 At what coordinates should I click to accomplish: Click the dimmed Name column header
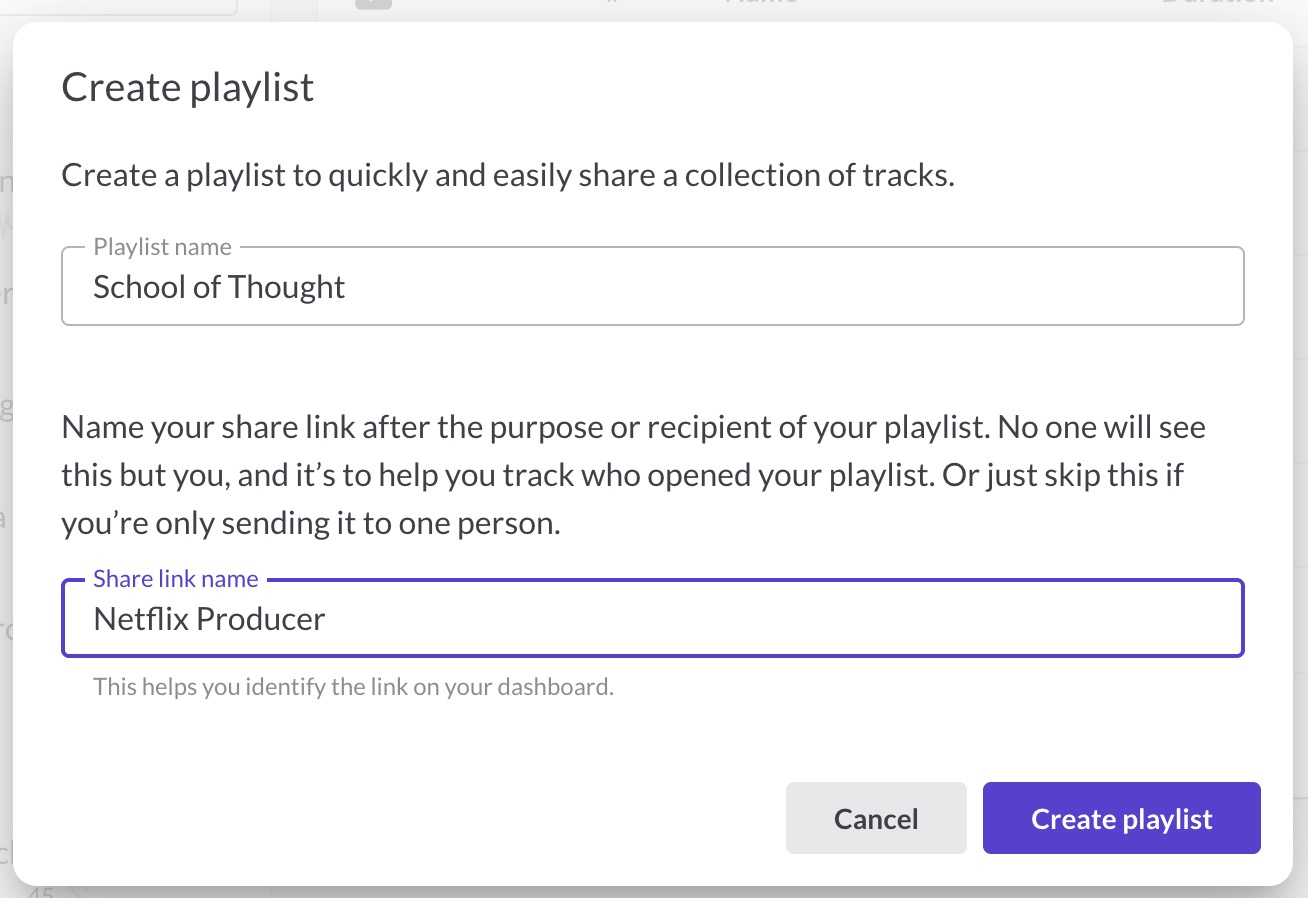[x=760, y=4]
